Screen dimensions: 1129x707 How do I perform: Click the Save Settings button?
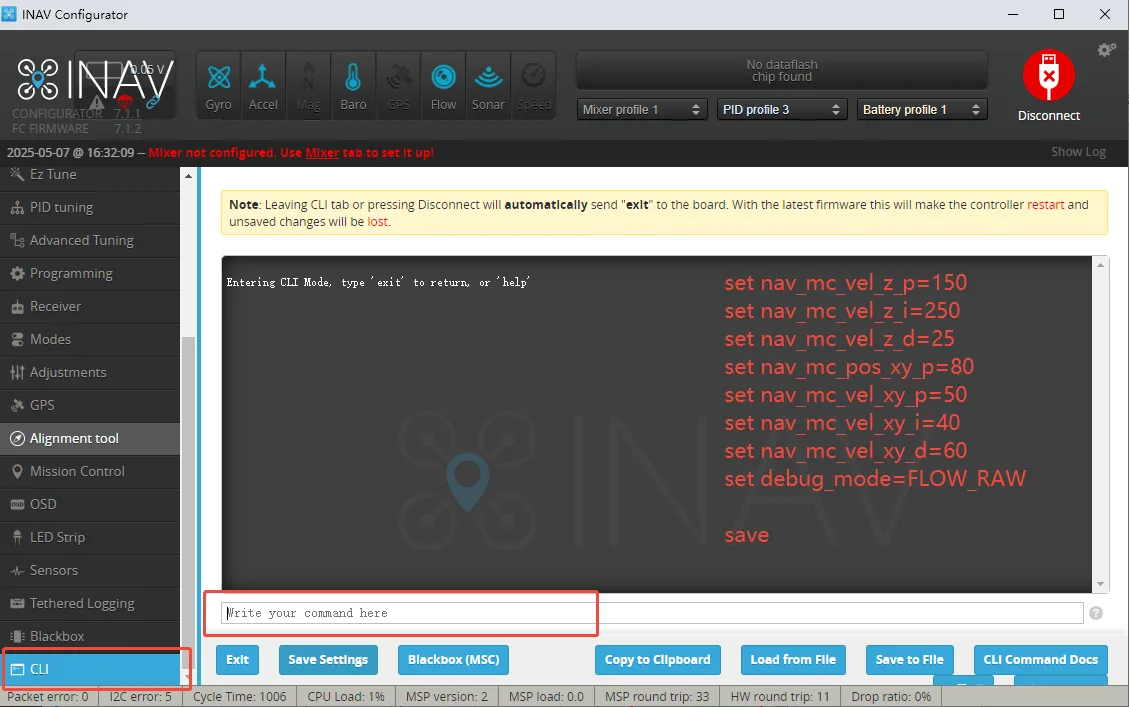[x=328, y=659]
